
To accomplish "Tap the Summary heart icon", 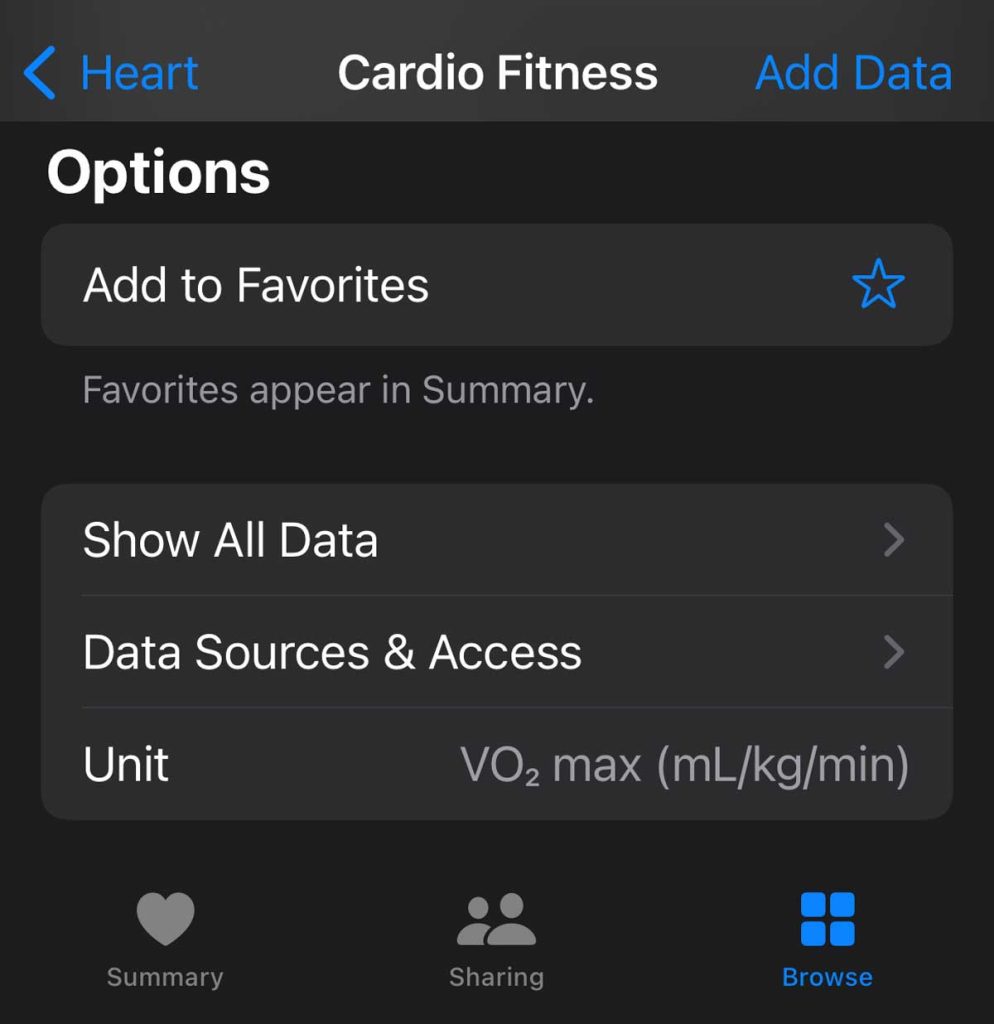I will 165,918.
